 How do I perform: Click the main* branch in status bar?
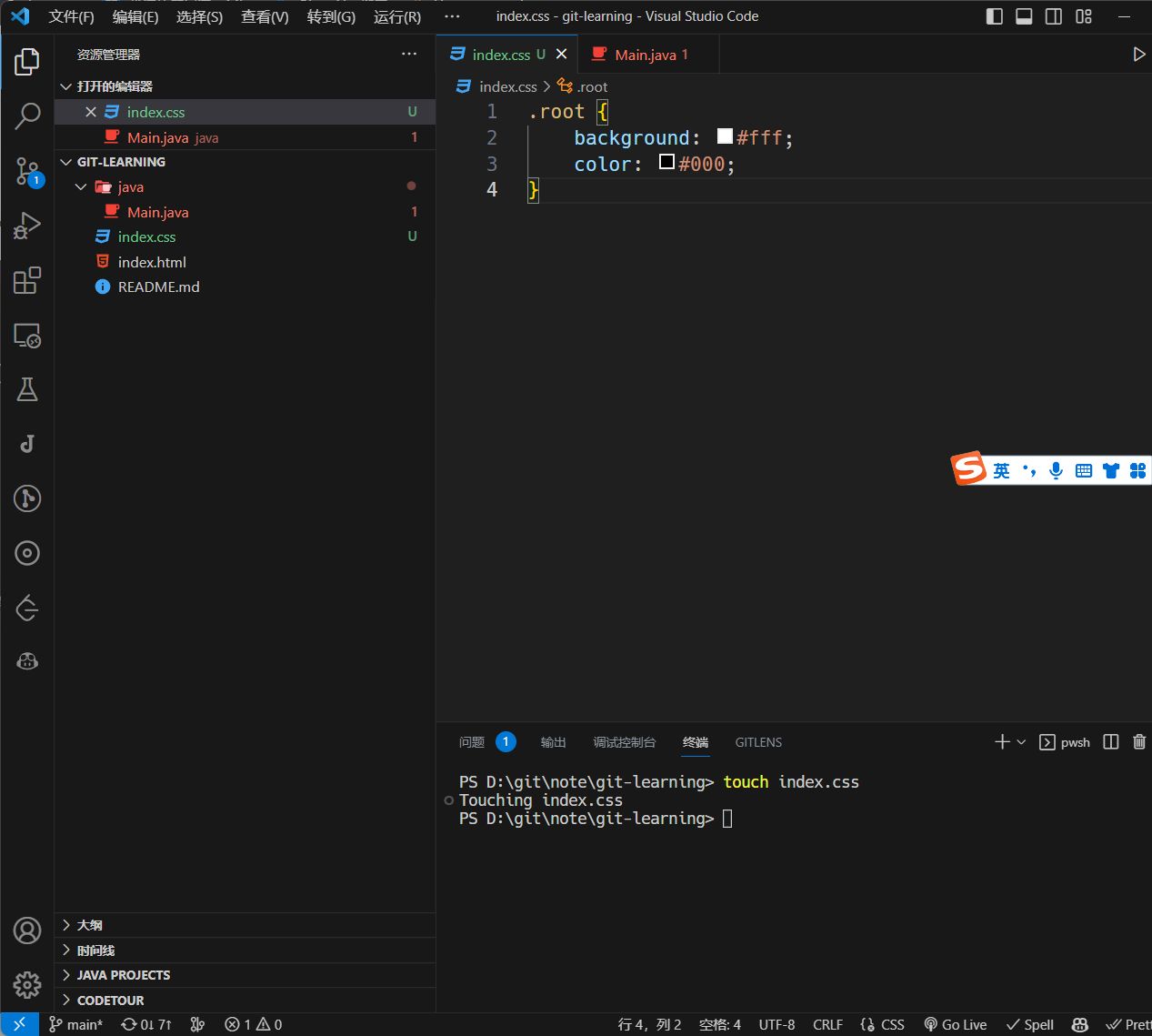point(76,1024)
